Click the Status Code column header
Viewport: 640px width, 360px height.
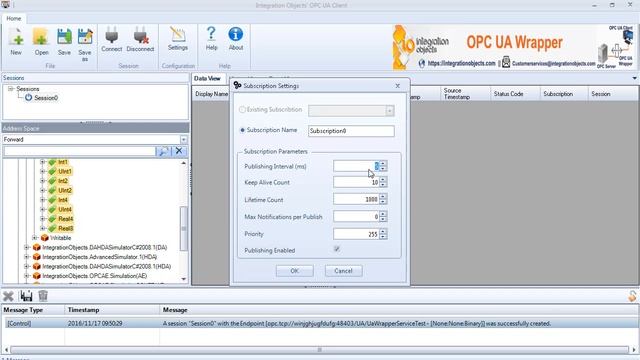[515, 94]
